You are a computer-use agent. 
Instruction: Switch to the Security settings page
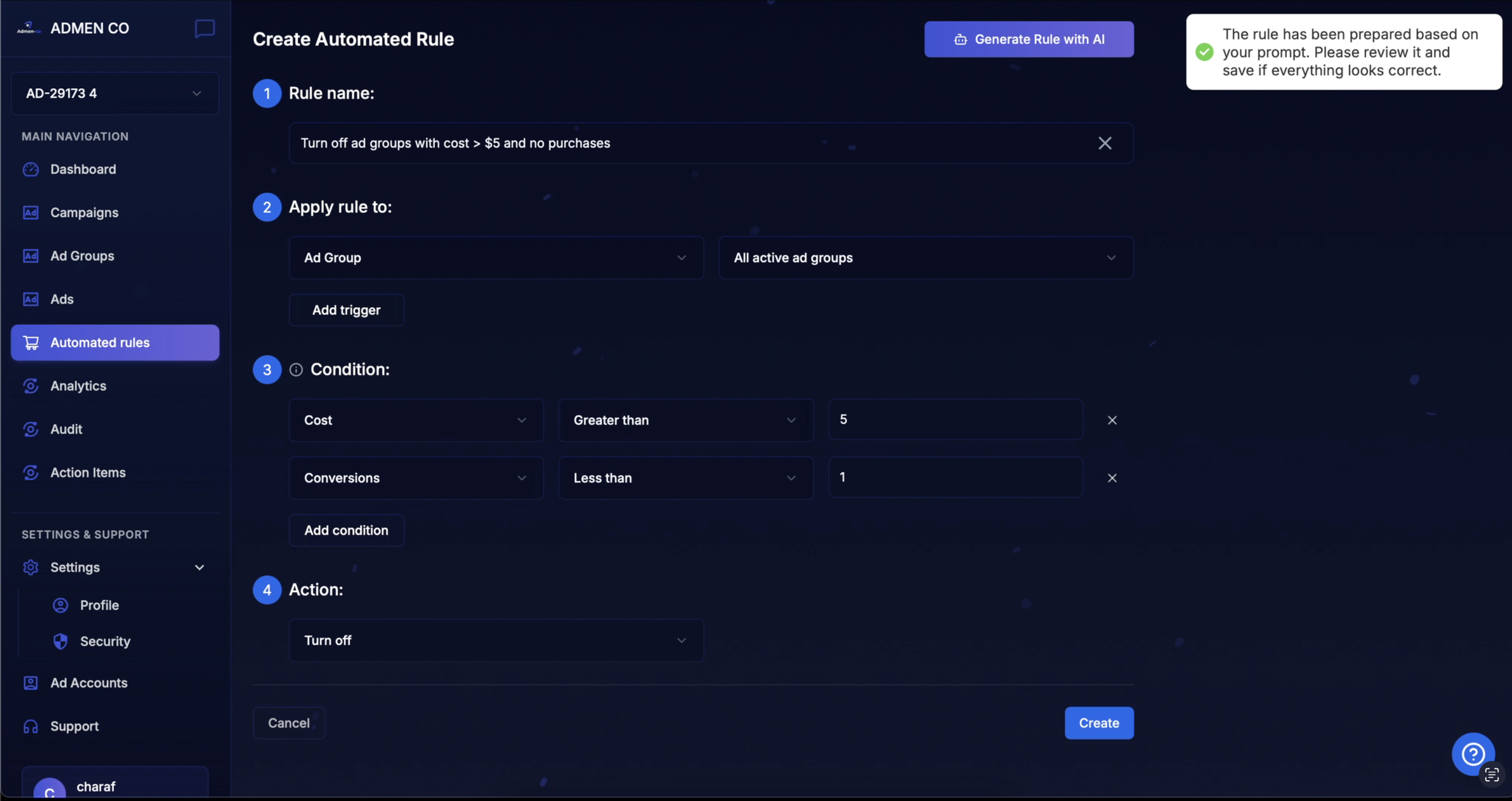tap(106, 641)
